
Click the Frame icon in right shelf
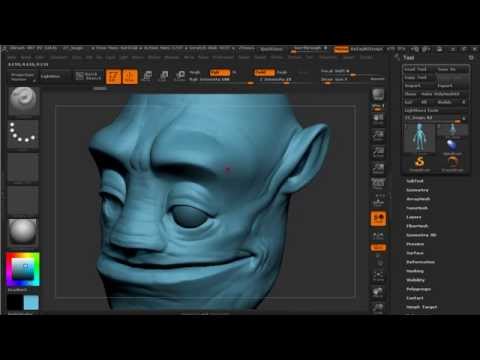click(378, 275)
